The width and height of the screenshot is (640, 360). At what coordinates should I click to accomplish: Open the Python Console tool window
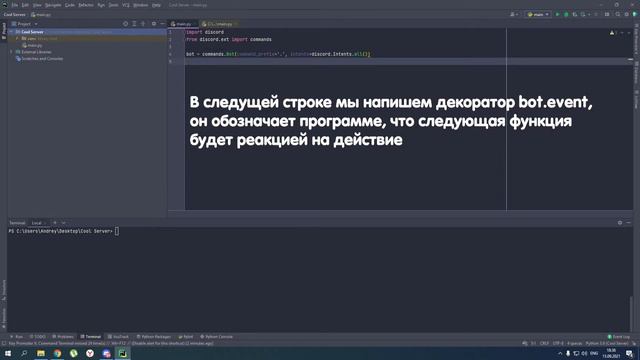click(217, 337)
